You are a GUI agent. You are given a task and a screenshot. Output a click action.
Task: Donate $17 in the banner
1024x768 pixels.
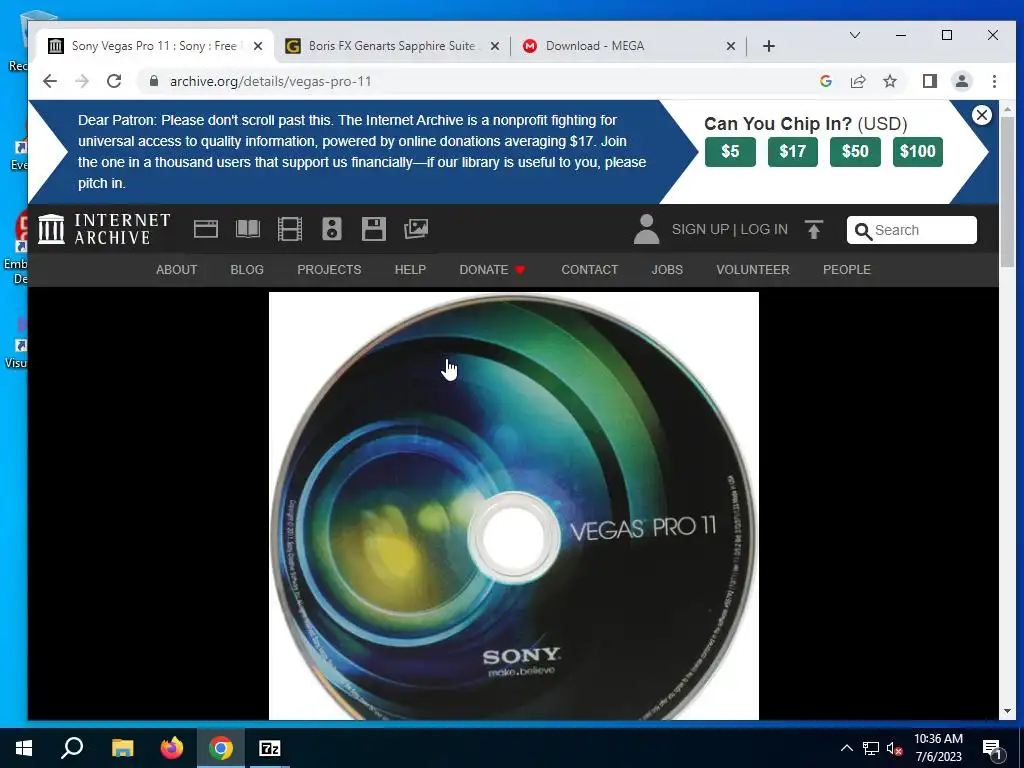793,152
